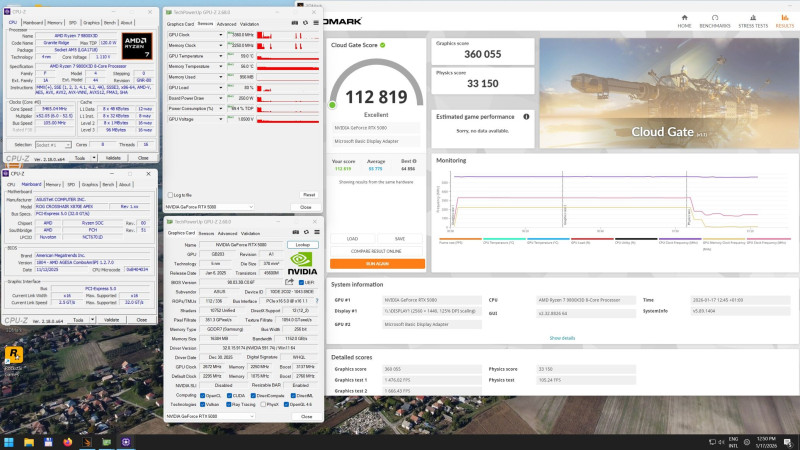Click the Cloud Gate score gauge
This screenshot has width=800, height=450.
(x=377, y=84)
